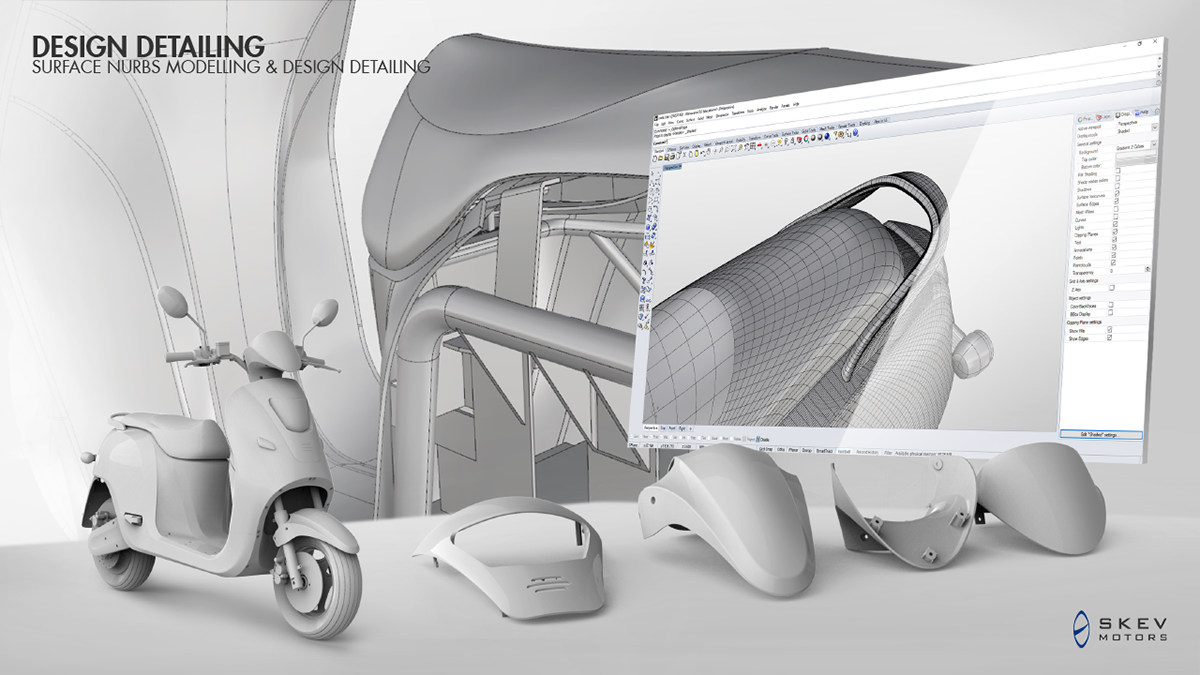Screen dimensions: 1200x675
Task: Open the Display panel tab icon
Action: point(1119,114)
